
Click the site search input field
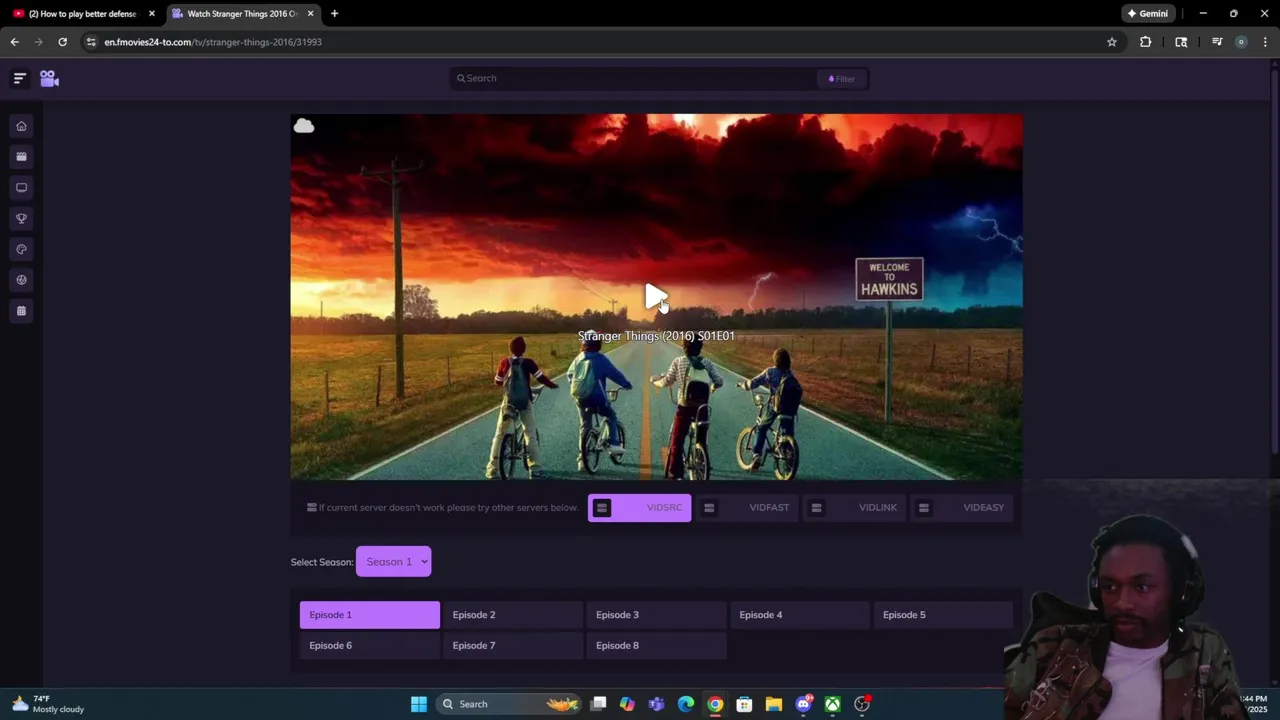point(635,78)
